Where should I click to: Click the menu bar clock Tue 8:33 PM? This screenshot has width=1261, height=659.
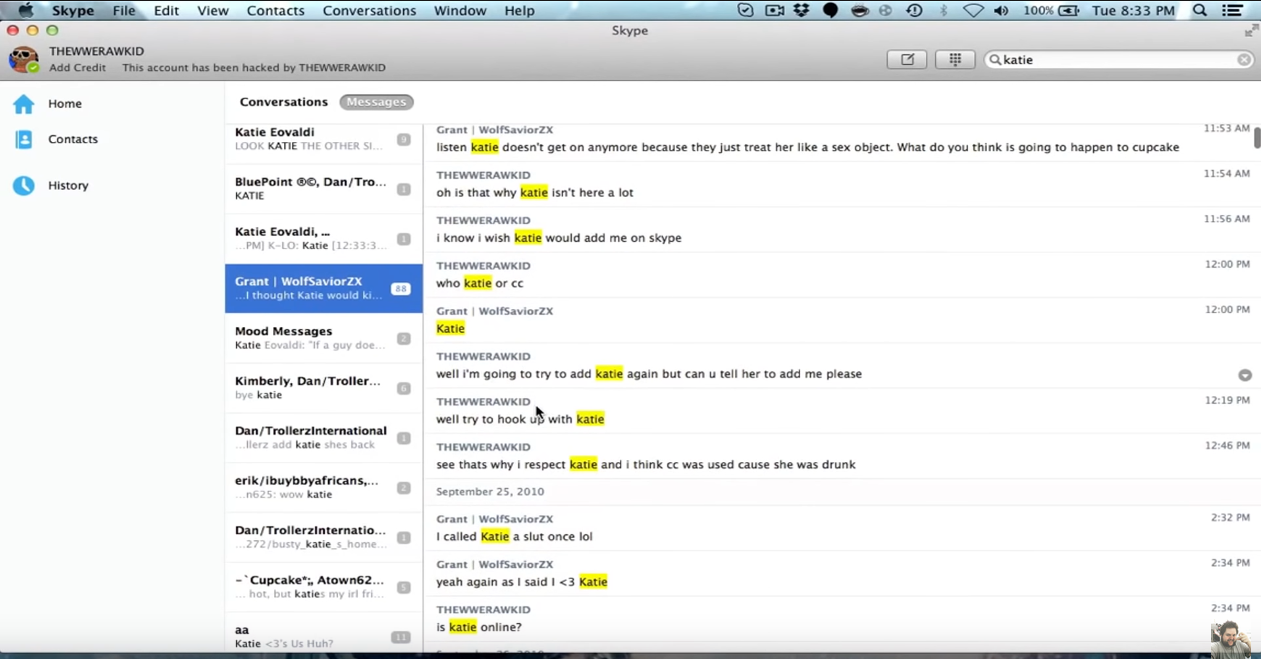point(1134,10)
